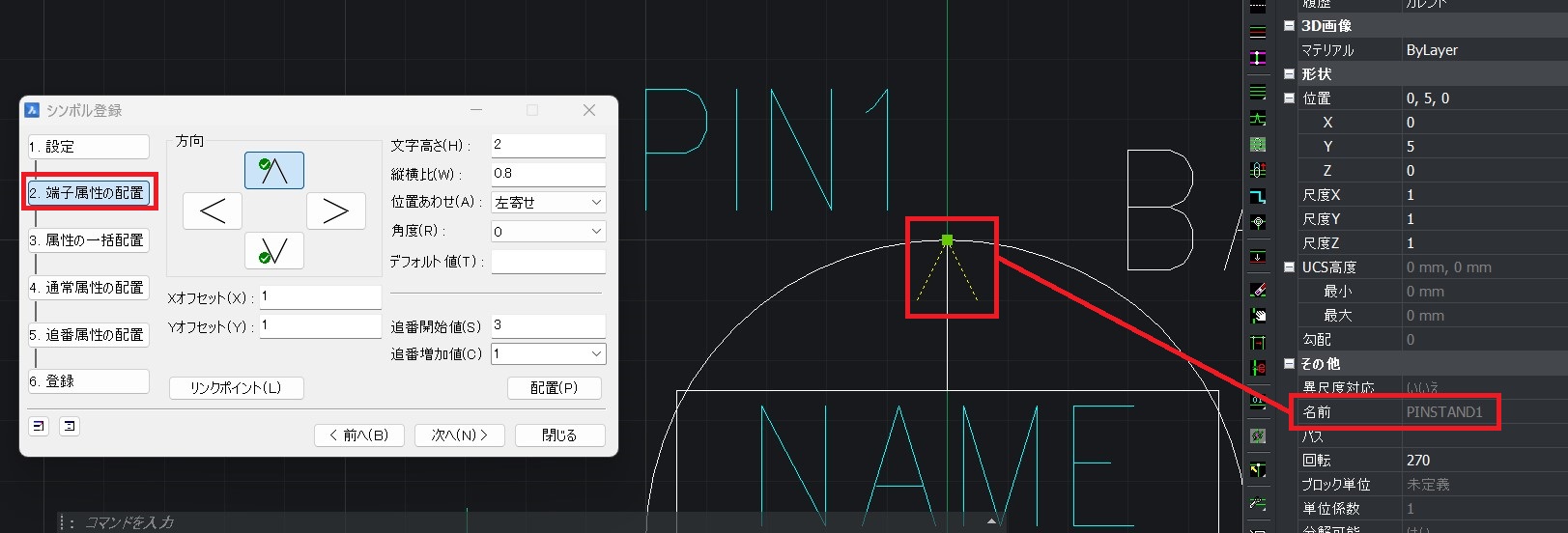This screenshot has height=533, width=1568.
Task: Click the red eraser-brush toolbar icon
Action: point(1258,289)
